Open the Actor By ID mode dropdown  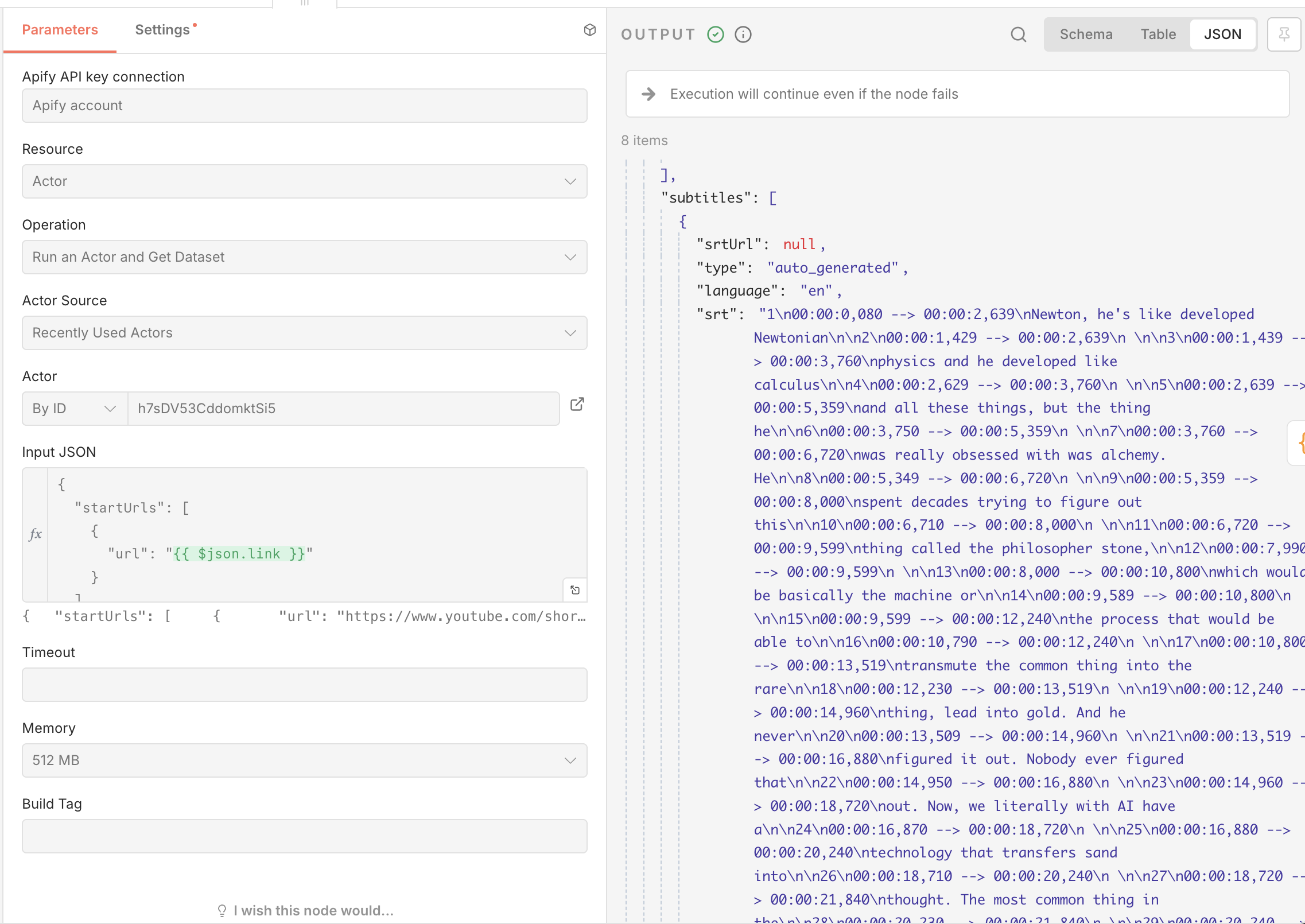click(74, 409)
